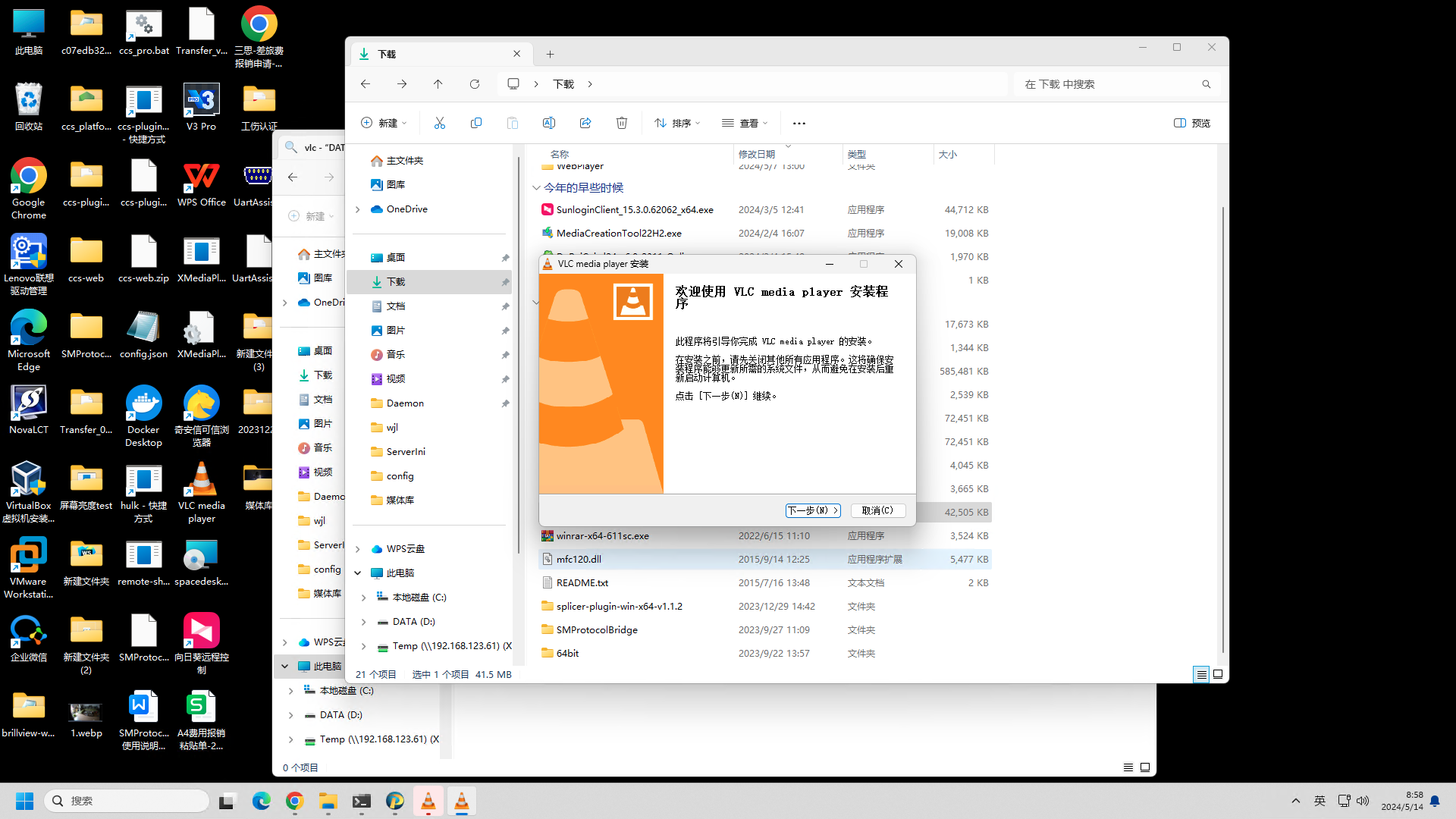This screenshot has width=1456, height=819.
Task: Click the delete trash icon in toolbar
Action: click(622, 123)
